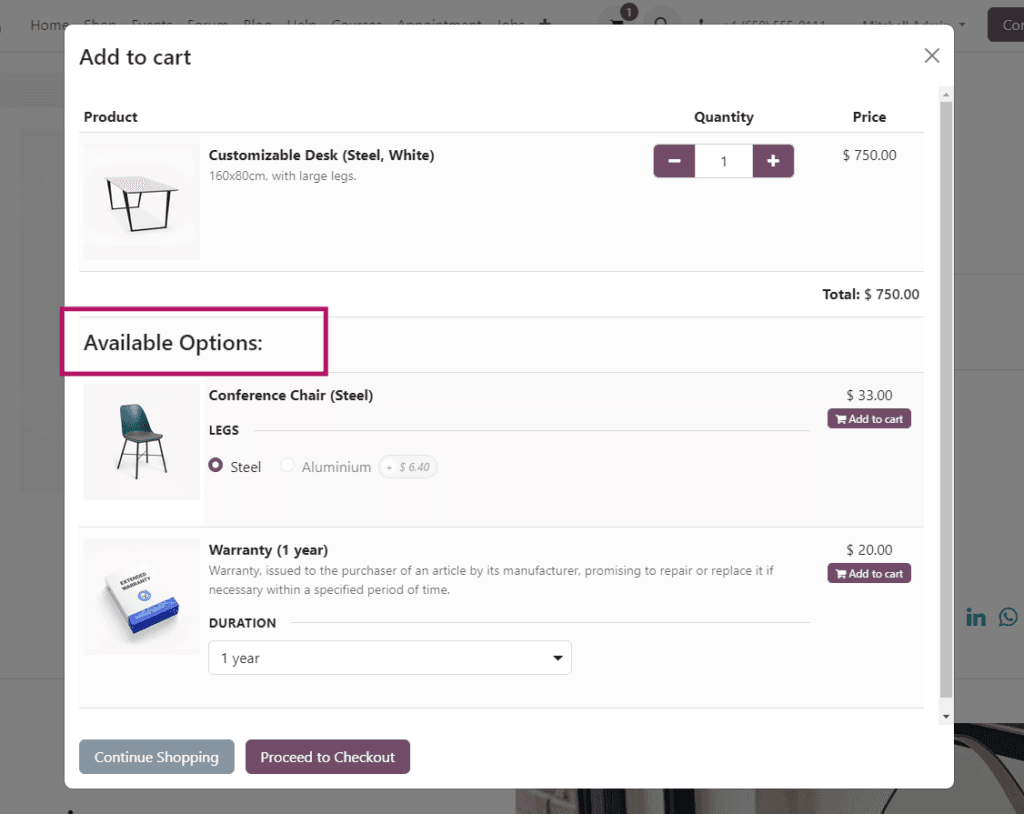1024x814 pixels.
Task: Open the LinkedIn share icon
Action: (x=976, y=617)
